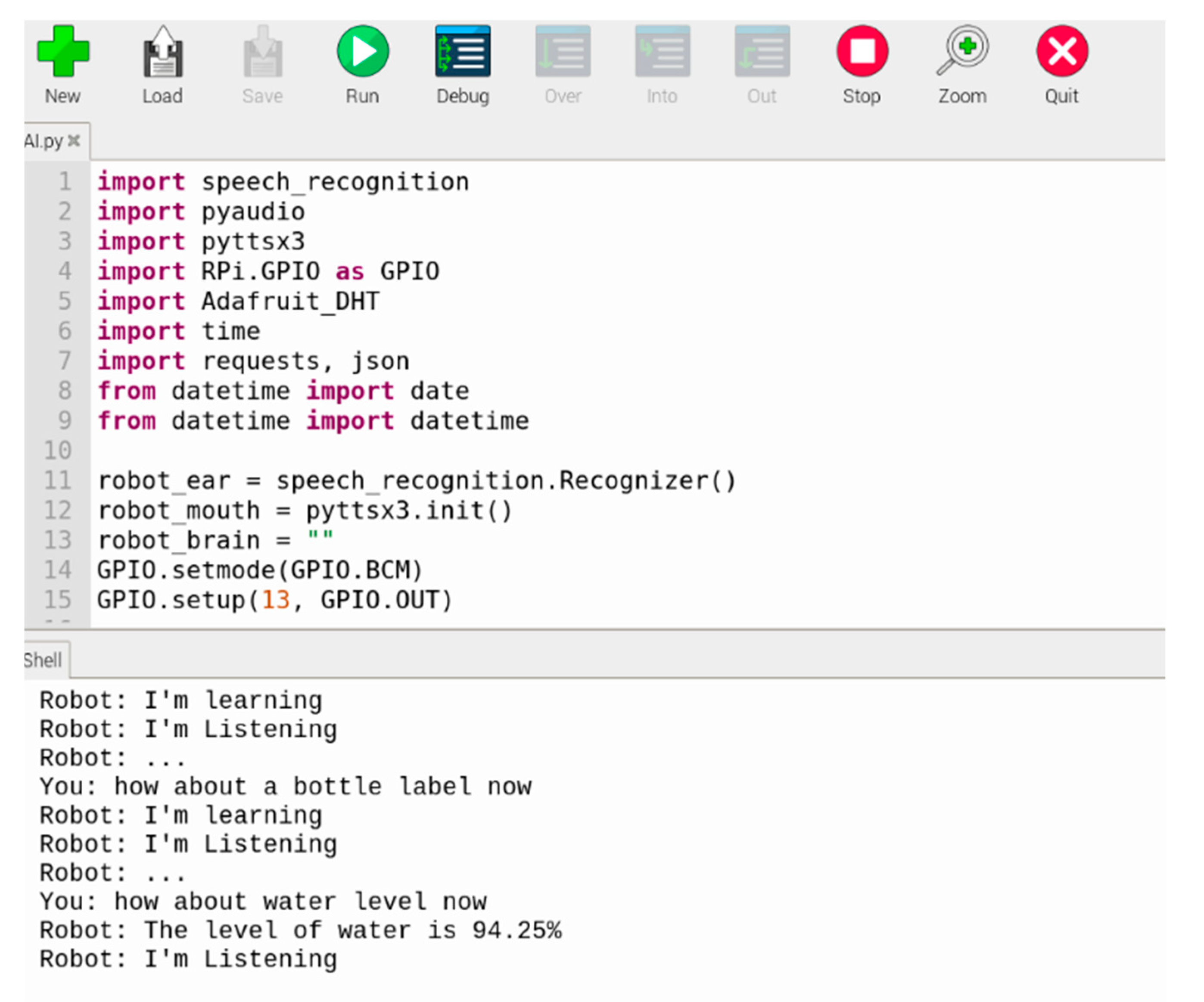
Task: Close the AI.py tab
Action: coord(74,141)
